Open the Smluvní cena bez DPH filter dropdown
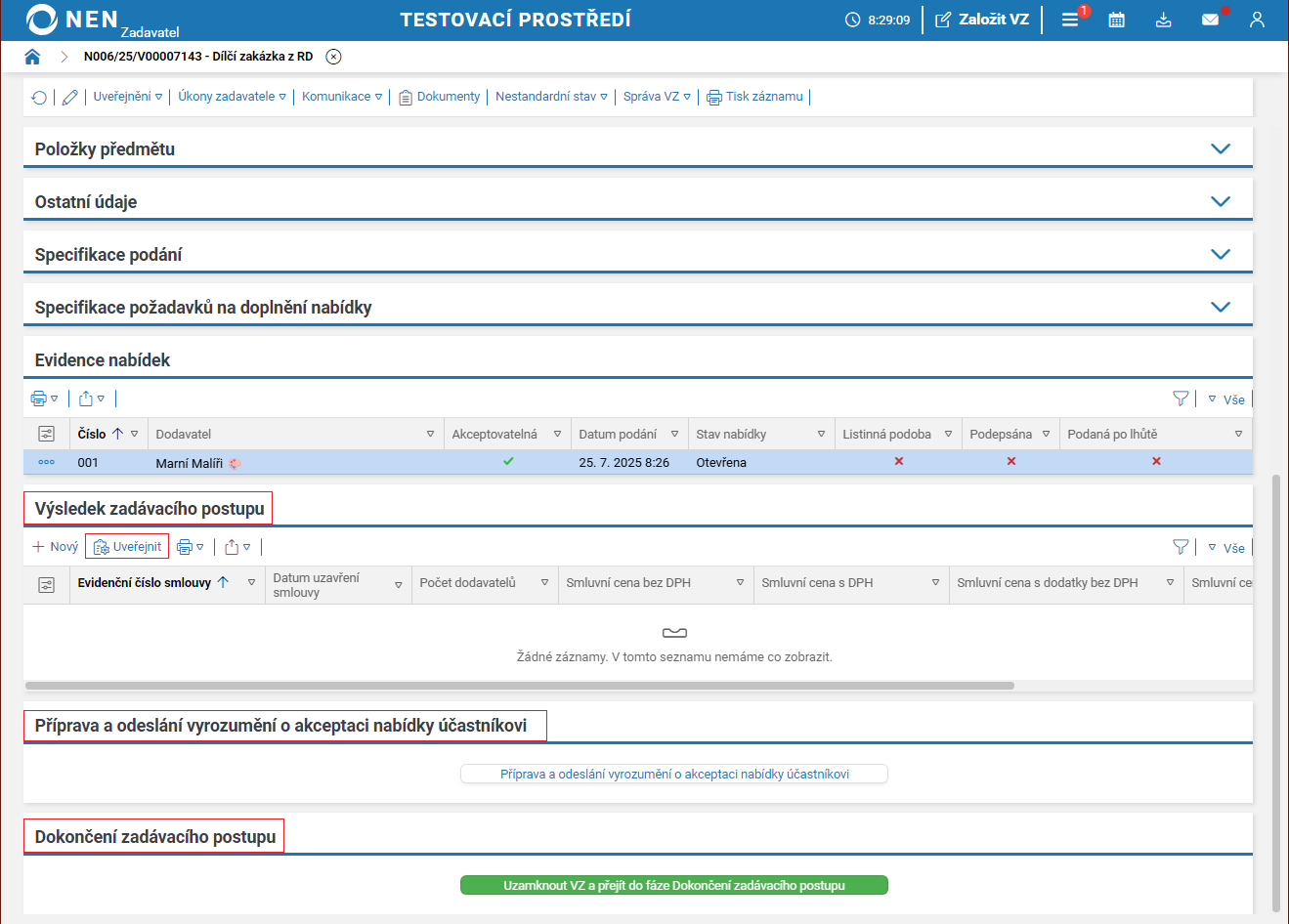The image size is (1289, 924). (740, 582)
